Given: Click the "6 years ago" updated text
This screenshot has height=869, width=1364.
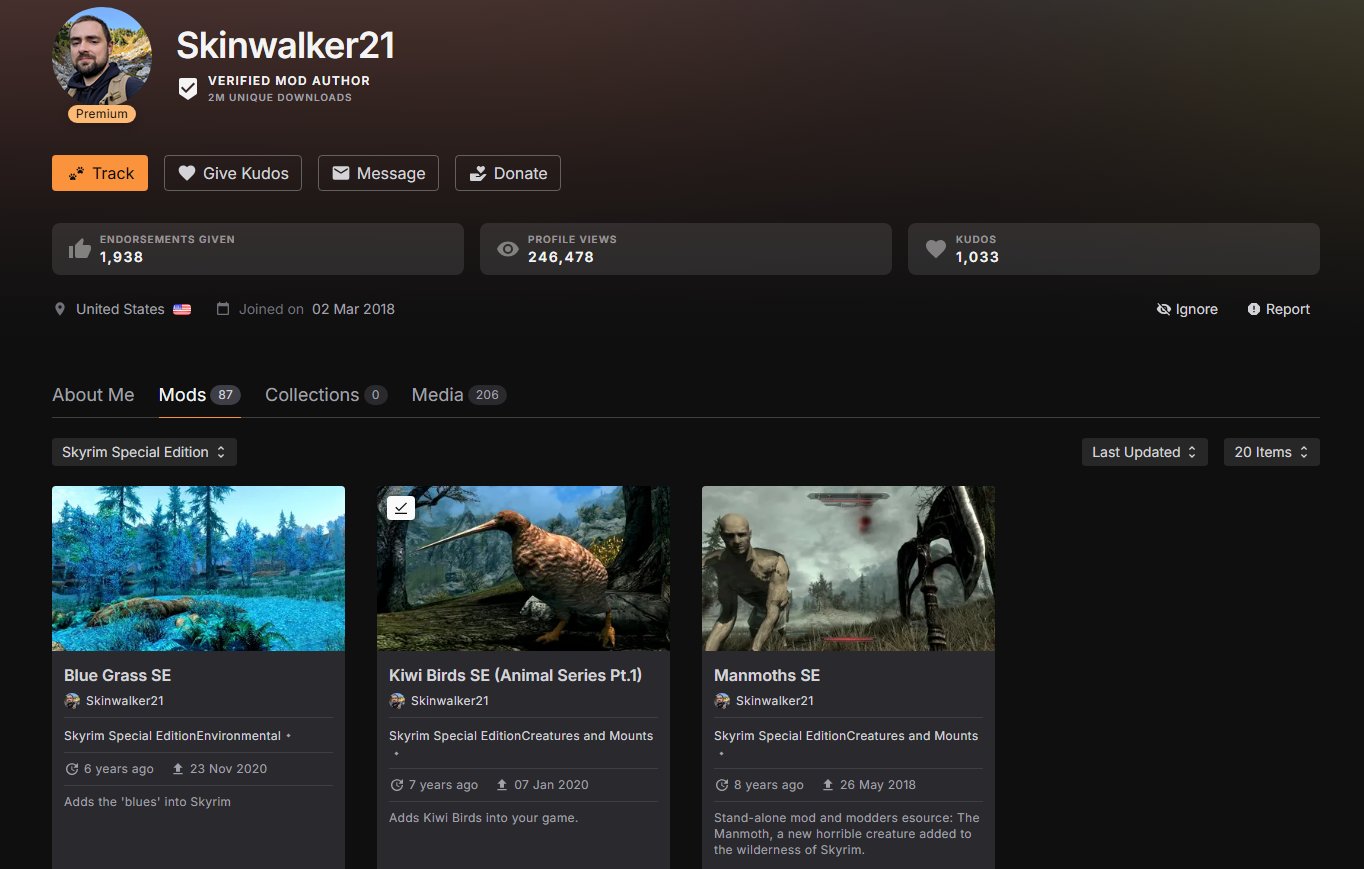Looking at the screenshot, I should pyautogui.click(x=119, y=769).
